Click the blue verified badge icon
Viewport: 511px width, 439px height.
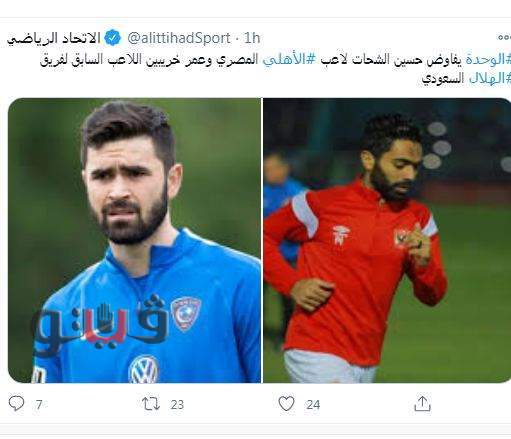(x=113, y=38)
